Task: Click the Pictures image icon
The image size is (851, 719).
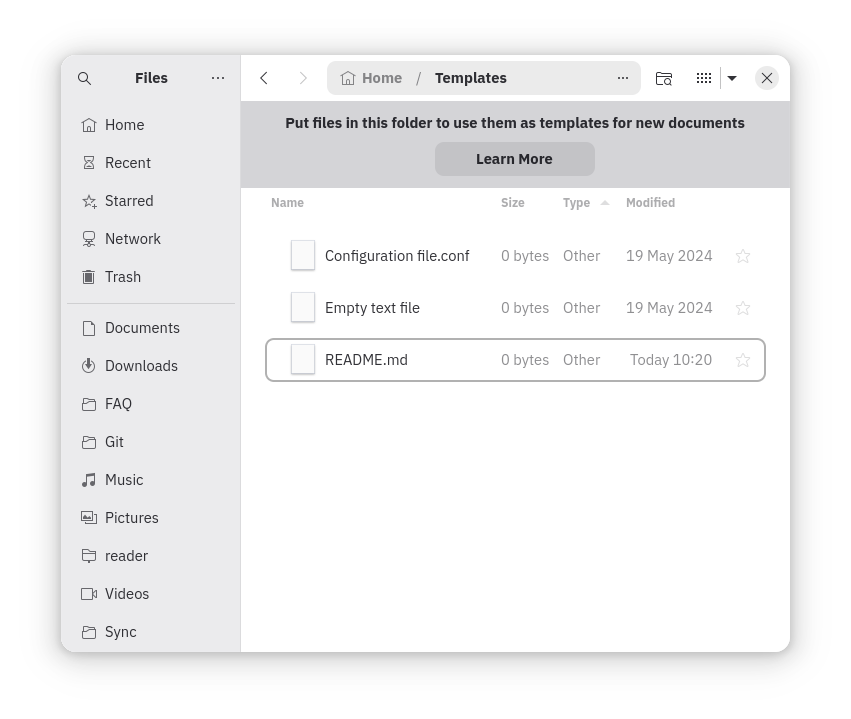Action: 88,518
